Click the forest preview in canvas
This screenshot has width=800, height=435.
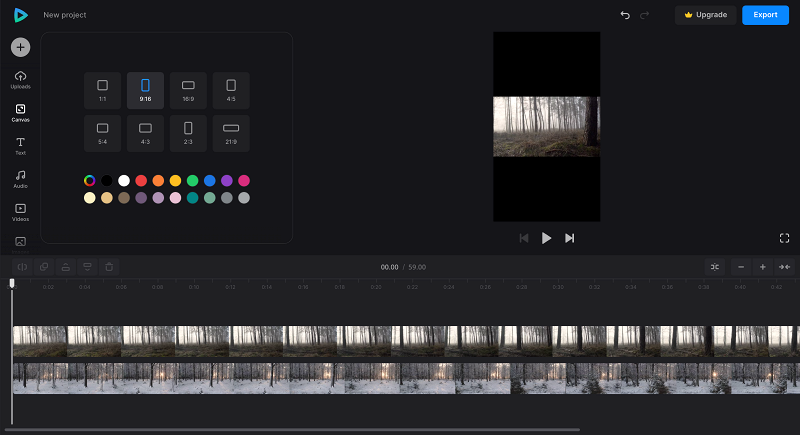coord(546,126)
